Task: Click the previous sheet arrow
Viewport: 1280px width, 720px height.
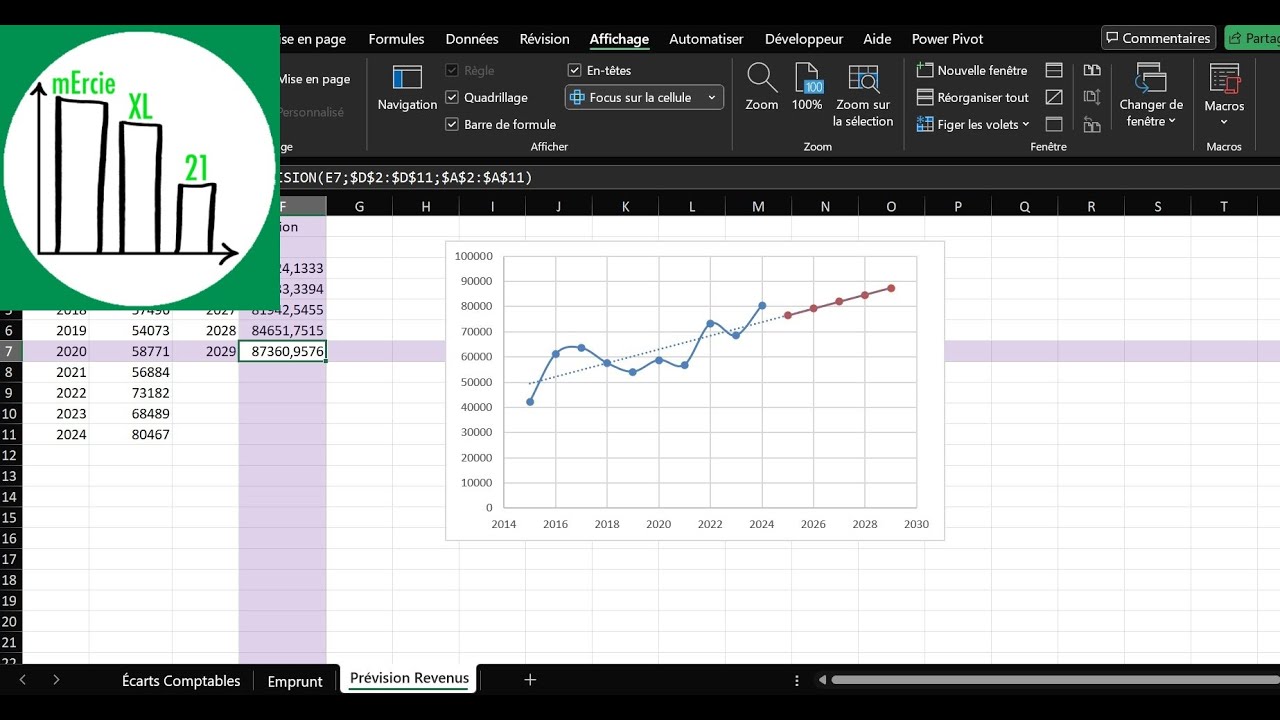Action: click(23, 680)
